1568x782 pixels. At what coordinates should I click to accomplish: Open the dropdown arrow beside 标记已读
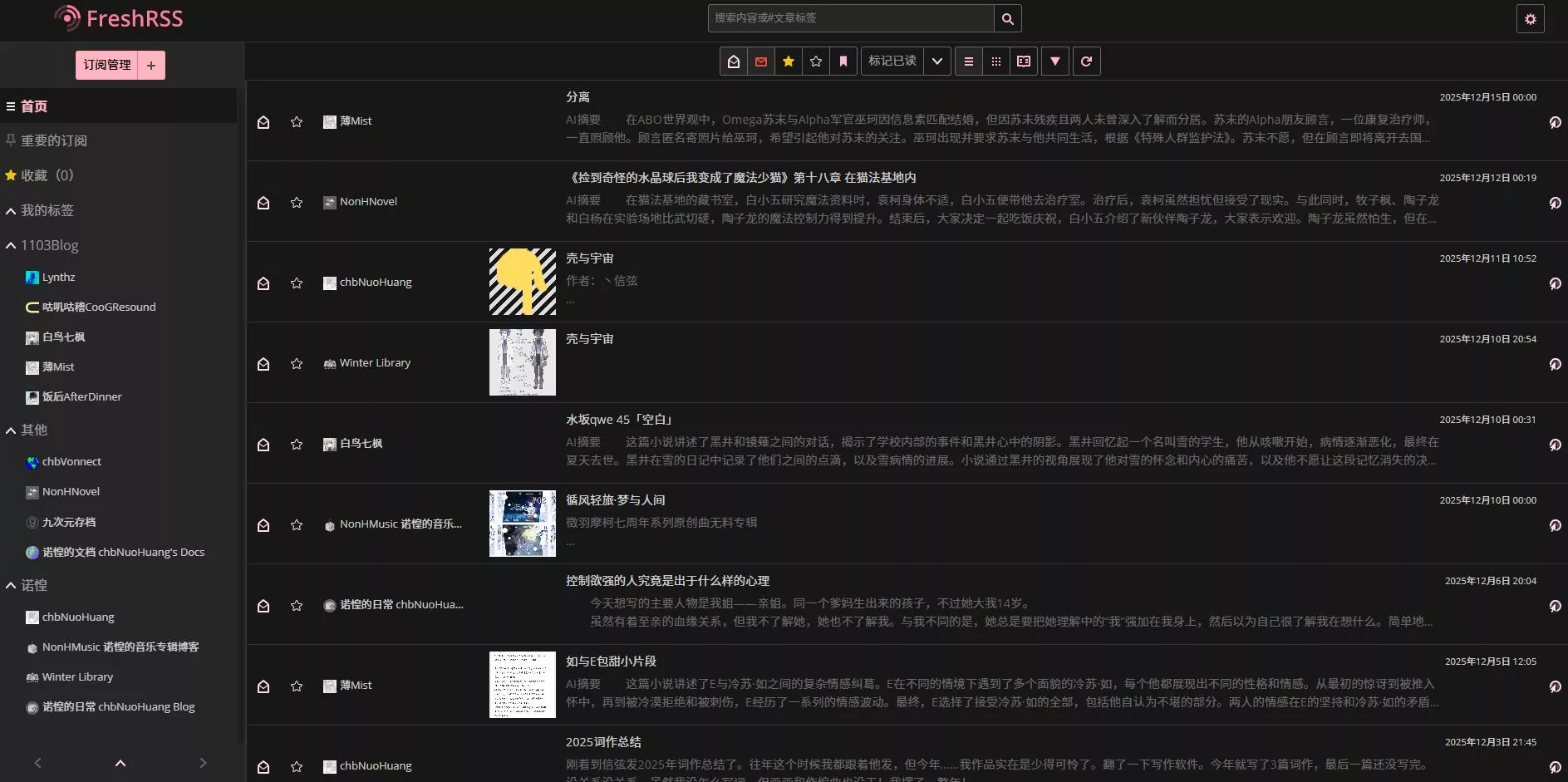pyautogui.click(x=937, y=61)
